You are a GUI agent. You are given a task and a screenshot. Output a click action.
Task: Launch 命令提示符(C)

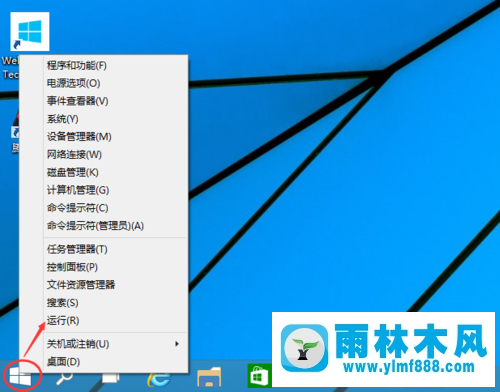pyautogui.click(x=104, y=208)
